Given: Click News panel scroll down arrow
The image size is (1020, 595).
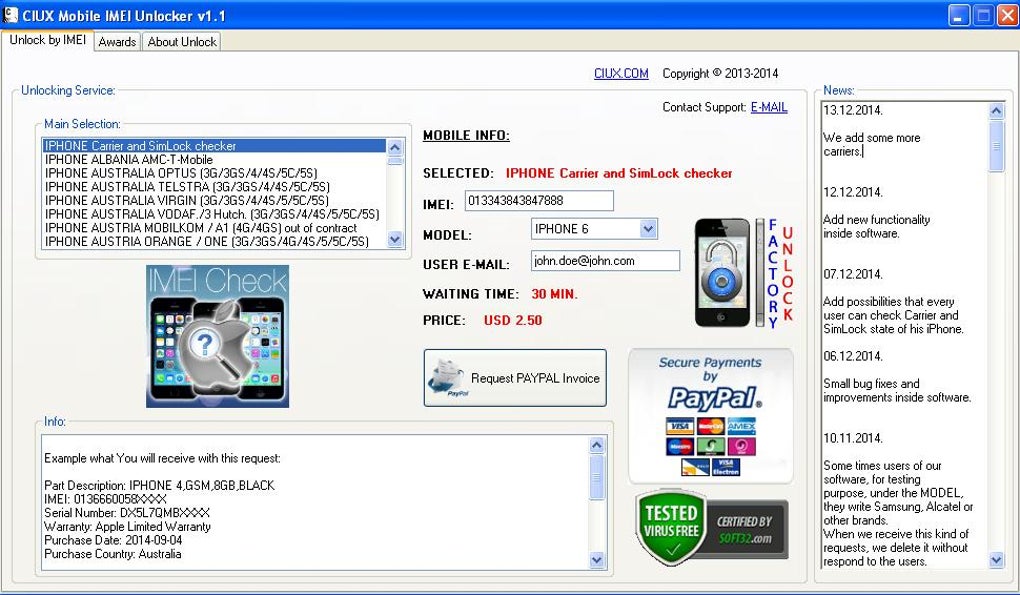Looking at the screenshot, I should click(996, 559).
